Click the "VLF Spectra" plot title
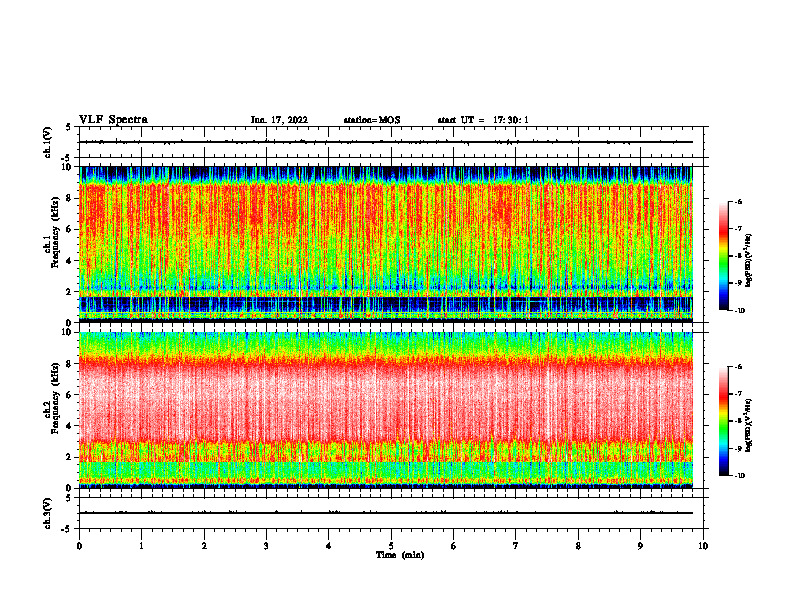Viewport: 792px width, 612px height. point(113,120)
